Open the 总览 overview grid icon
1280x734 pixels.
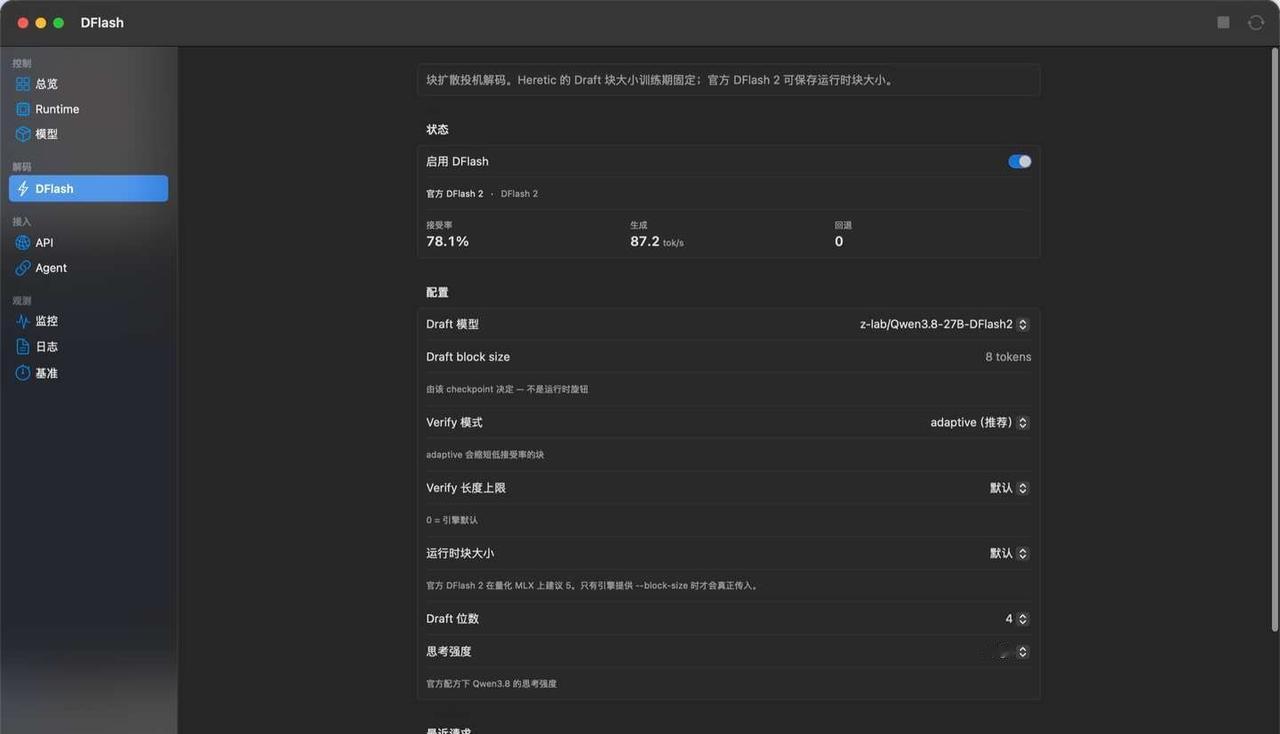click(x=23, y=84)
